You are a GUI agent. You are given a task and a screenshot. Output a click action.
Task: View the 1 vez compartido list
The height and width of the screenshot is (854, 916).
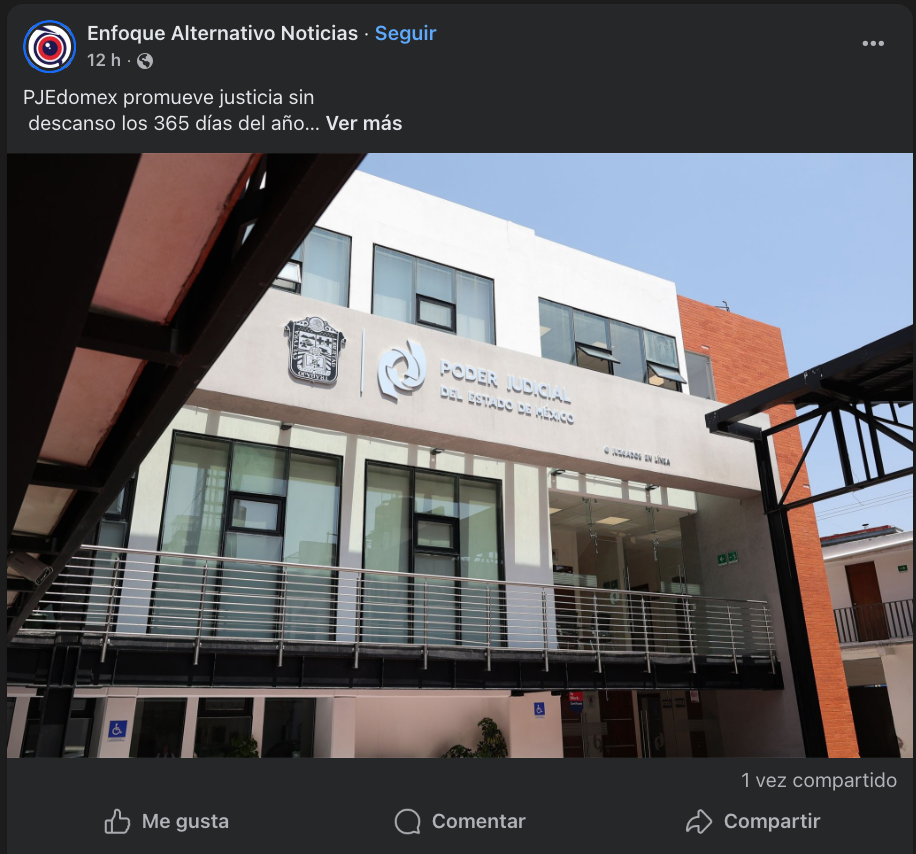[x=819, y=780]
